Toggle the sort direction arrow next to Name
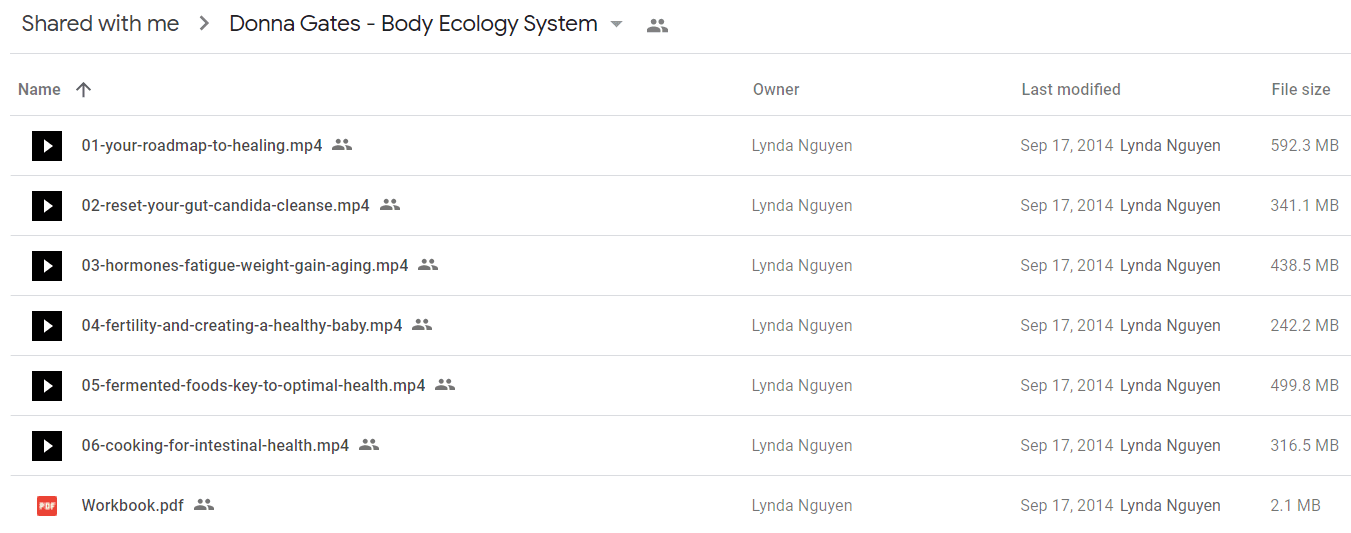 (x=84, y=89)
